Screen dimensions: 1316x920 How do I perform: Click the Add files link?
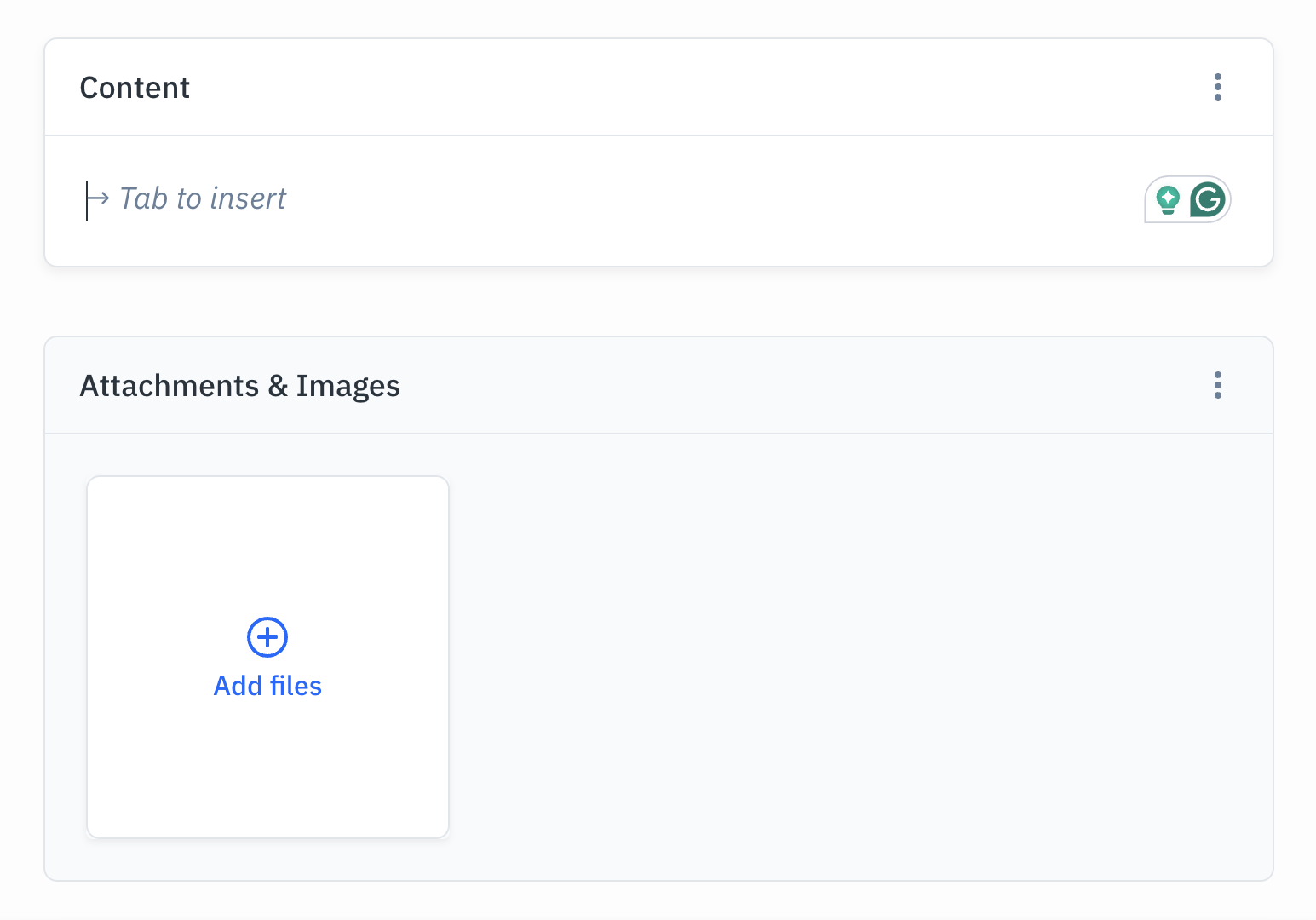point(267,686)
